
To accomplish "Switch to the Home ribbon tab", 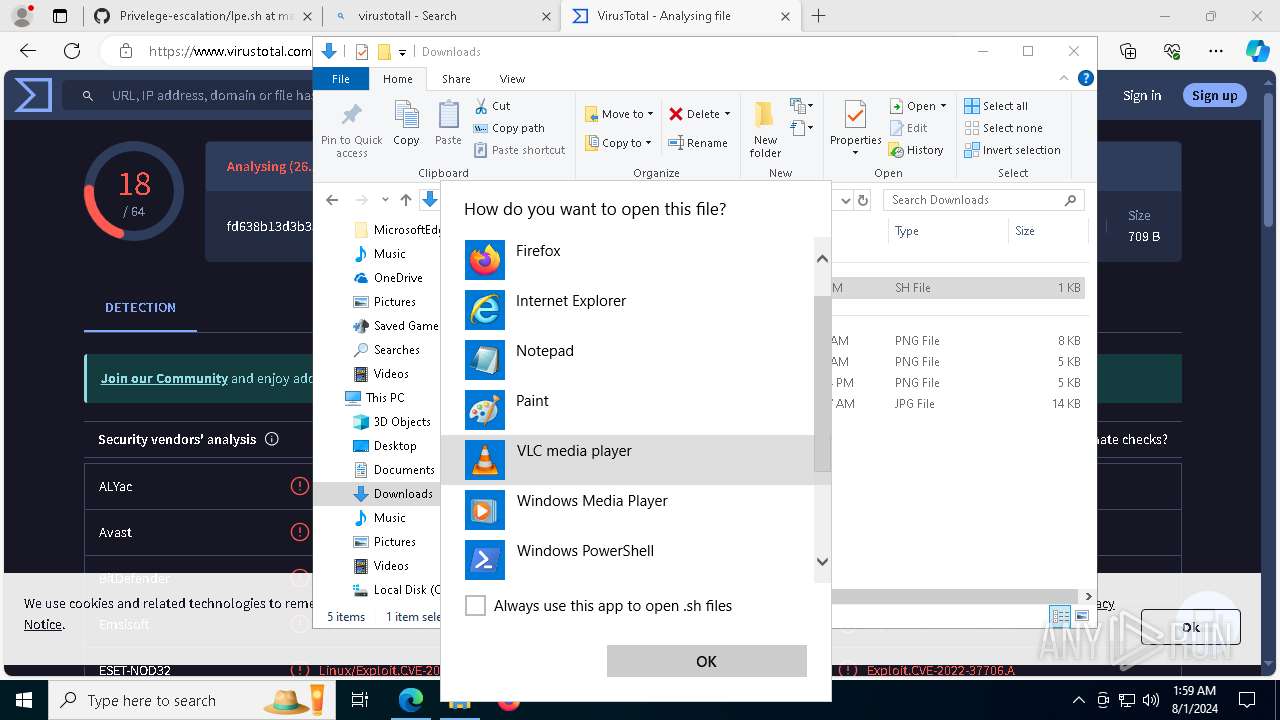I will coord(397,79).
